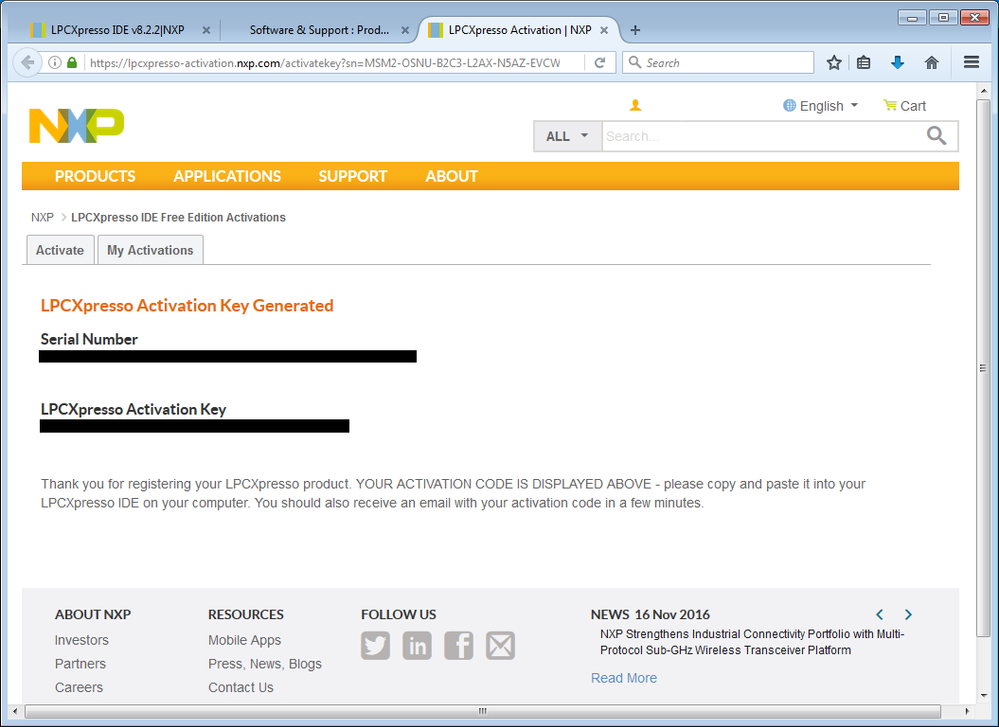Open NXP LinkedIn page icon
Viewport: 999px width, 727px height.
point(417,645)
